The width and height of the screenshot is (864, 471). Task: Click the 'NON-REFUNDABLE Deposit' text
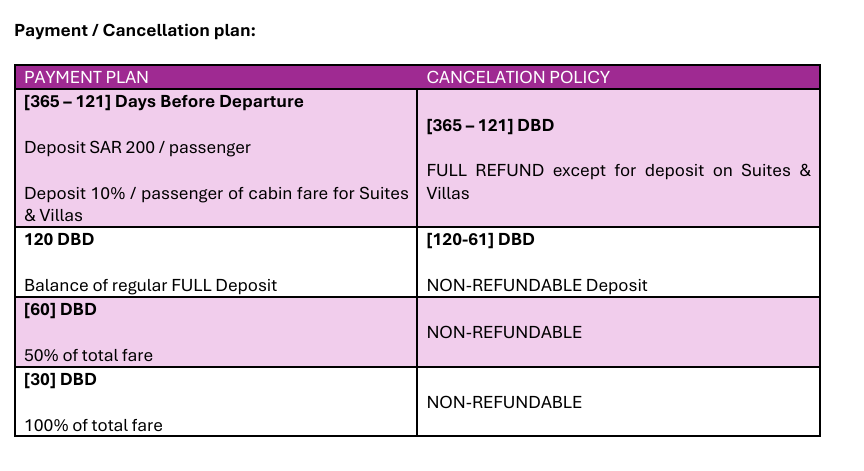point(537,285)
